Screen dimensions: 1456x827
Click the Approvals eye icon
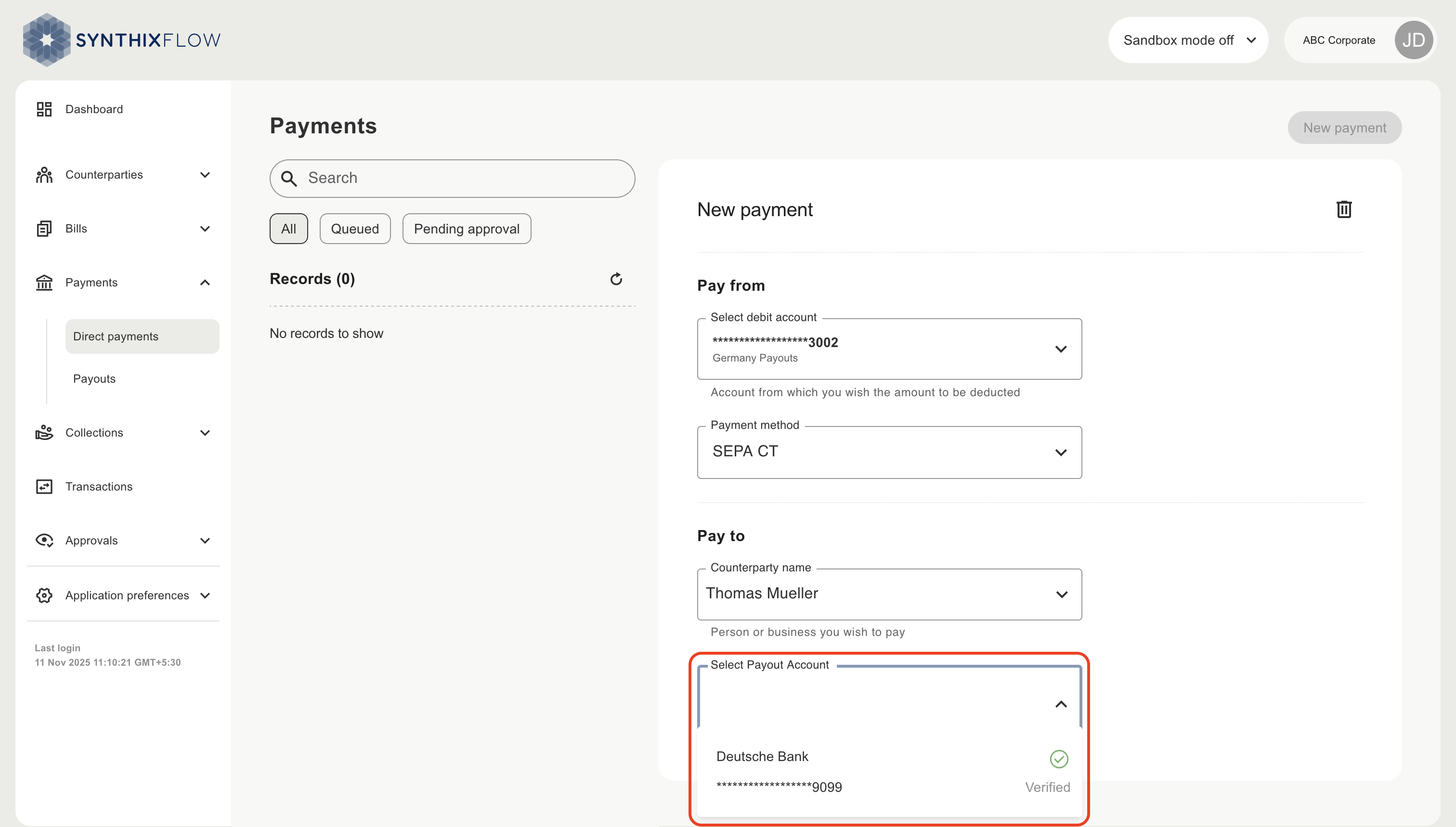pos(44,540)
